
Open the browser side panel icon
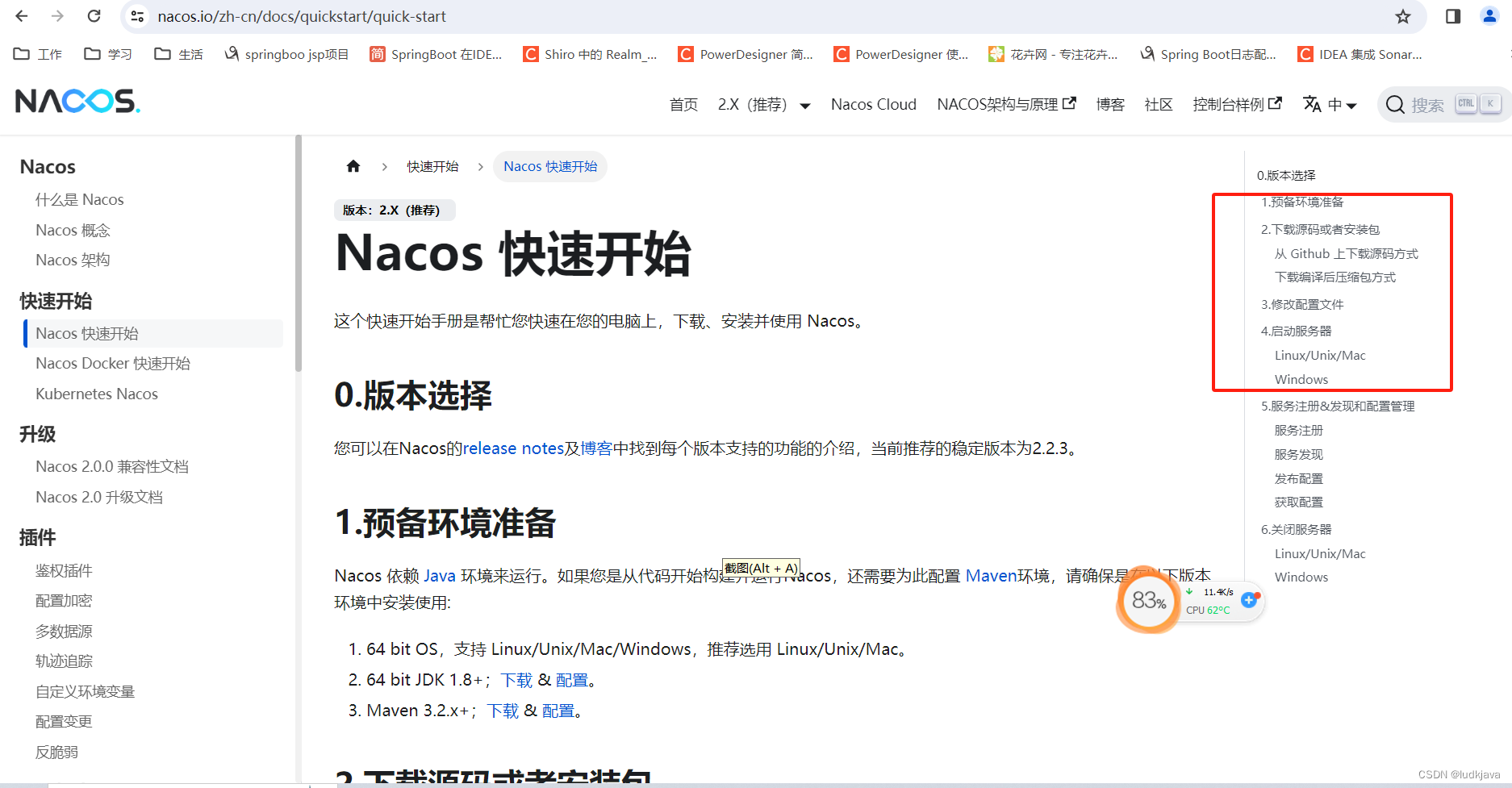tap(1453, 16)
